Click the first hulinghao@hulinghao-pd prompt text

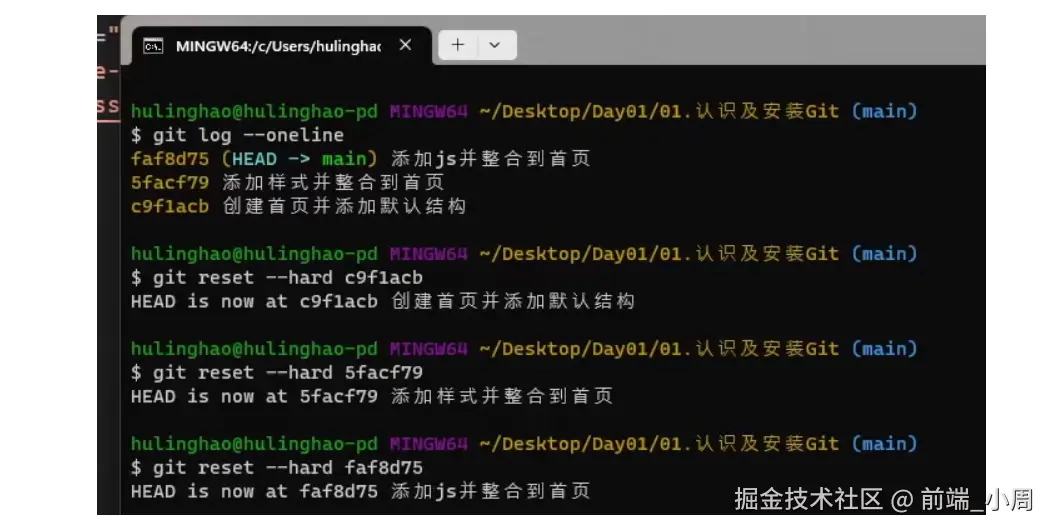254,111
